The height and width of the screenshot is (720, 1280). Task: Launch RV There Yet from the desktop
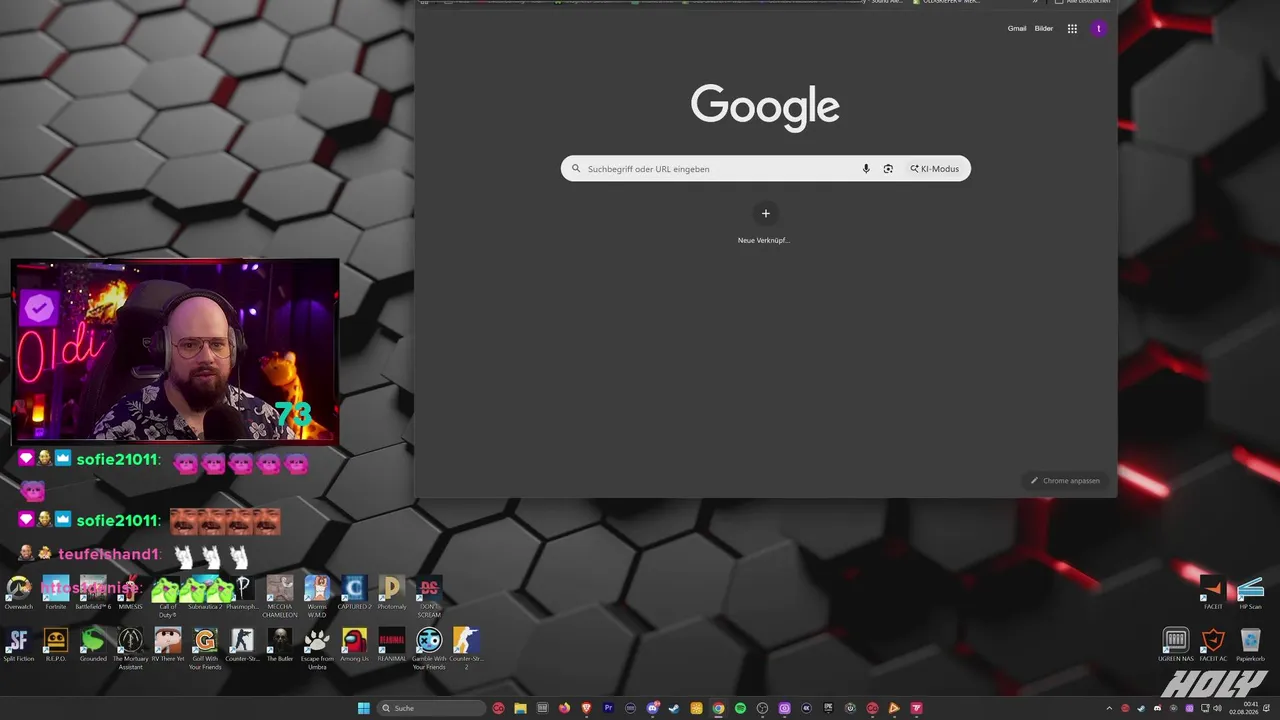168,645
